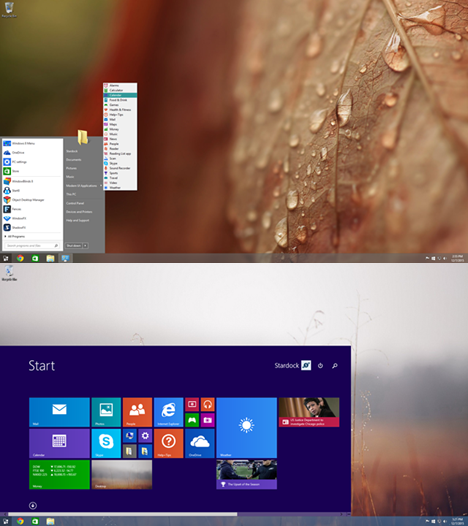This screenshot has width=468, height=526.
Task: Click the Shut down button
Action: click(74, 246)
